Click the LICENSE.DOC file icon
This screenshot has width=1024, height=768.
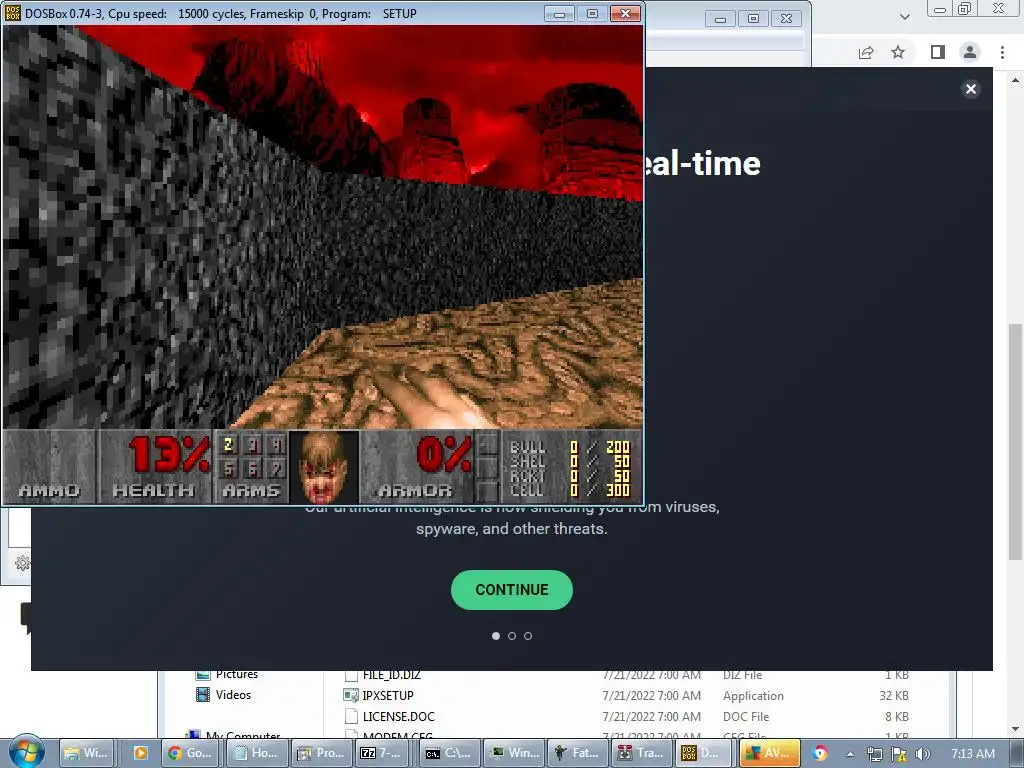pos(351,716)
